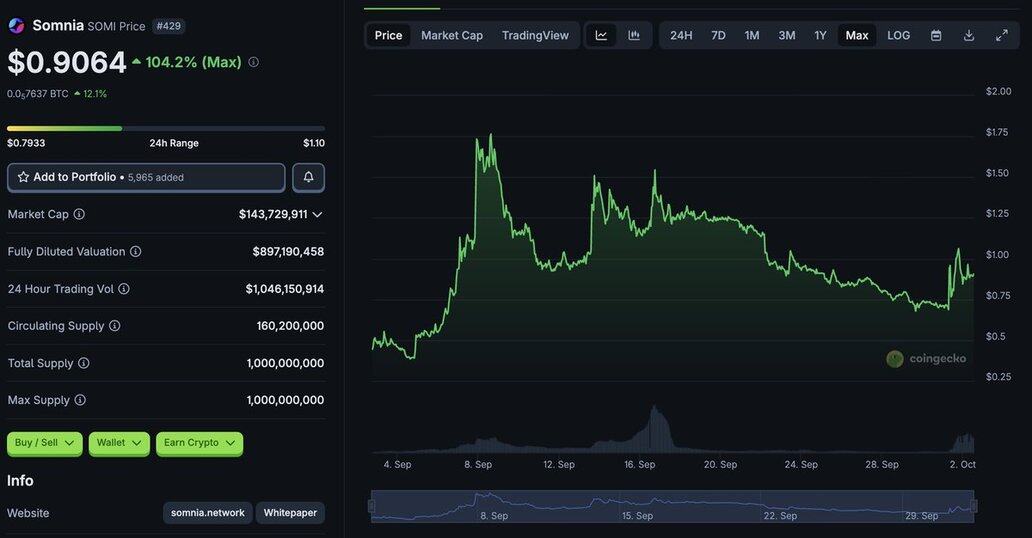Select the 7D time range

click(x=718, y=35)
